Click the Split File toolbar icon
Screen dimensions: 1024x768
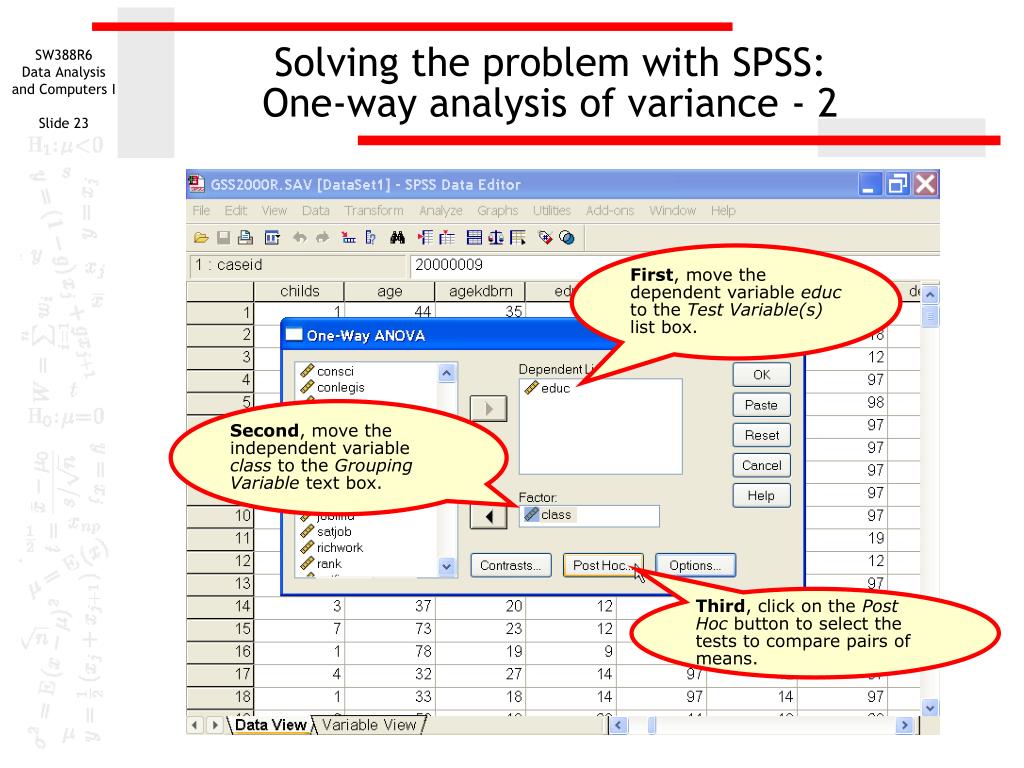pos(475,238)
